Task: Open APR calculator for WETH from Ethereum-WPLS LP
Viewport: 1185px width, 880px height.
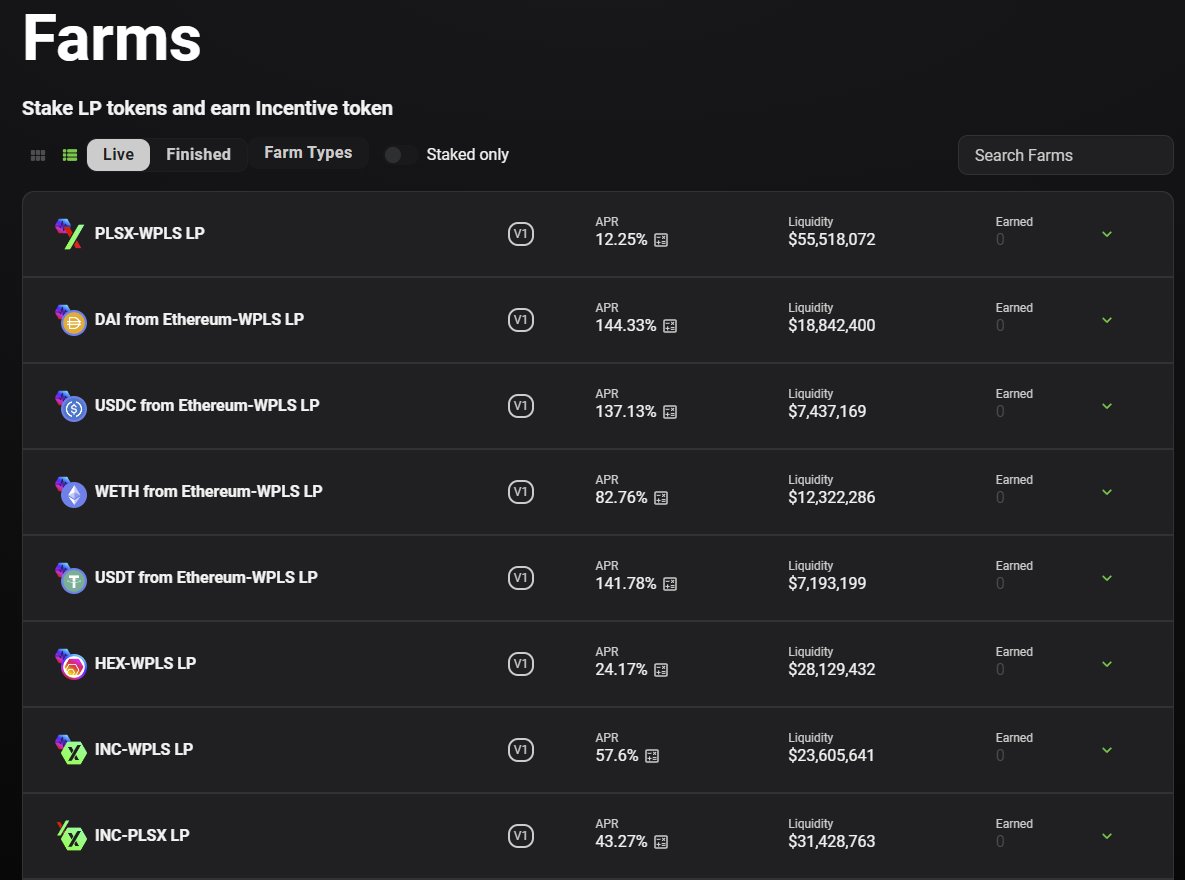Action: [661, 498]
